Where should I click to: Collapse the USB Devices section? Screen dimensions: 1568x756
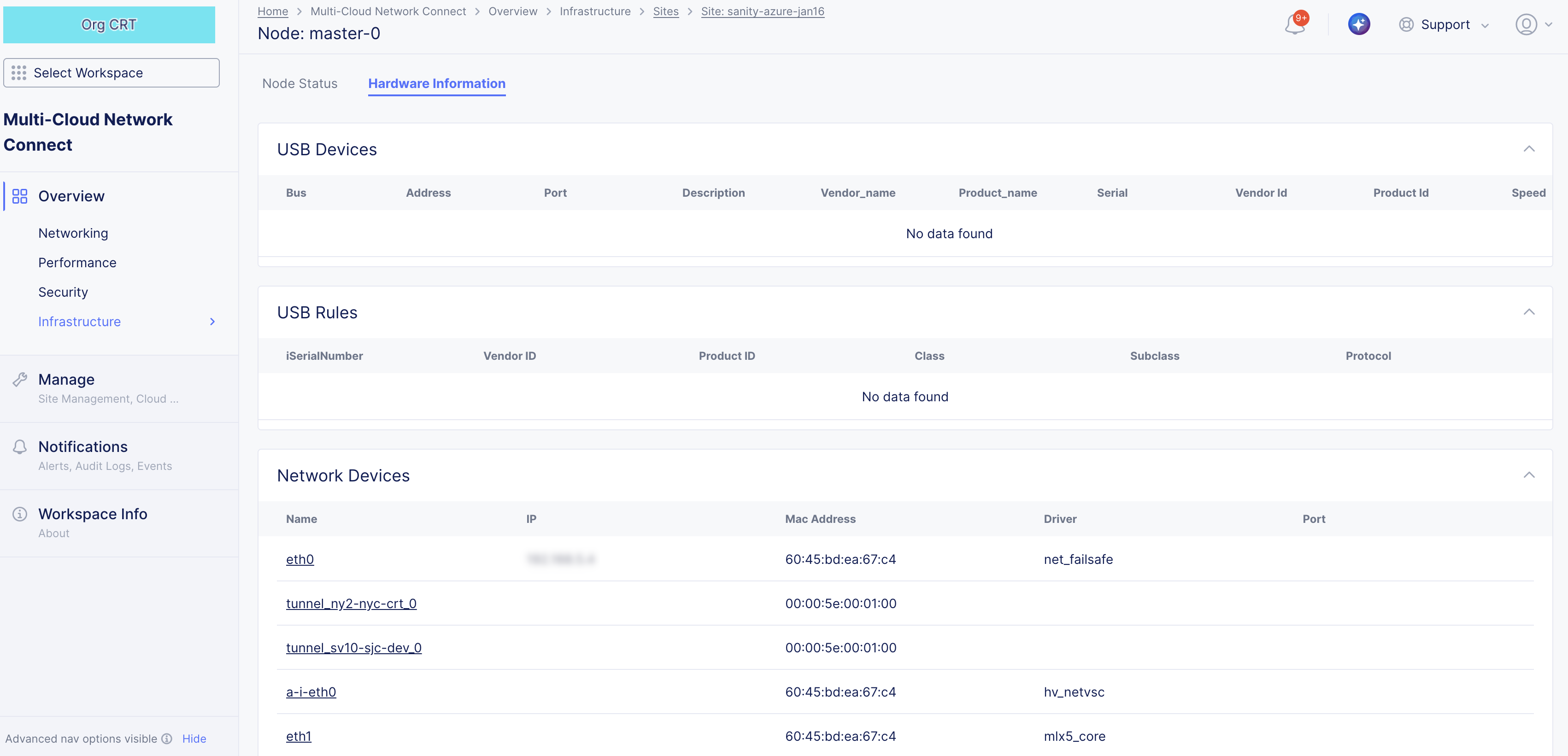(x=1528, y=149)
